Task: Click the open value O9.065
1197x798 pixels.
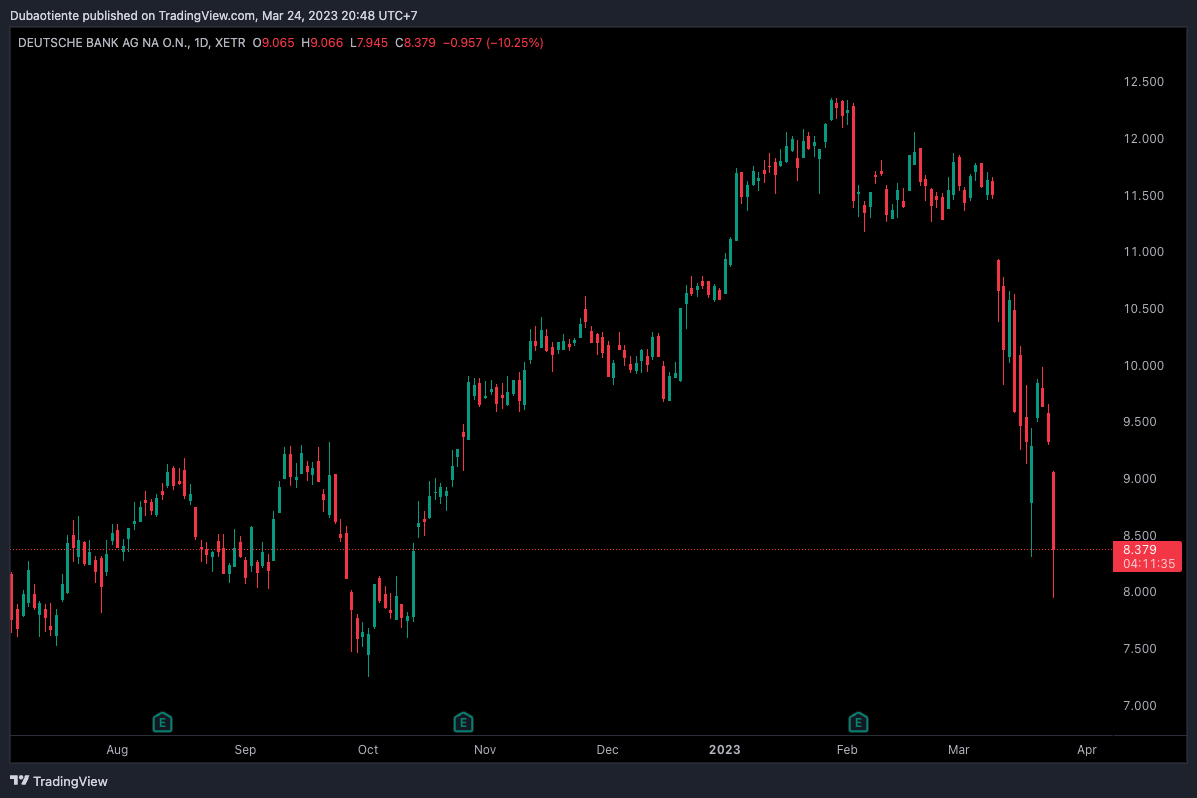Action: [x=273, y=43]
